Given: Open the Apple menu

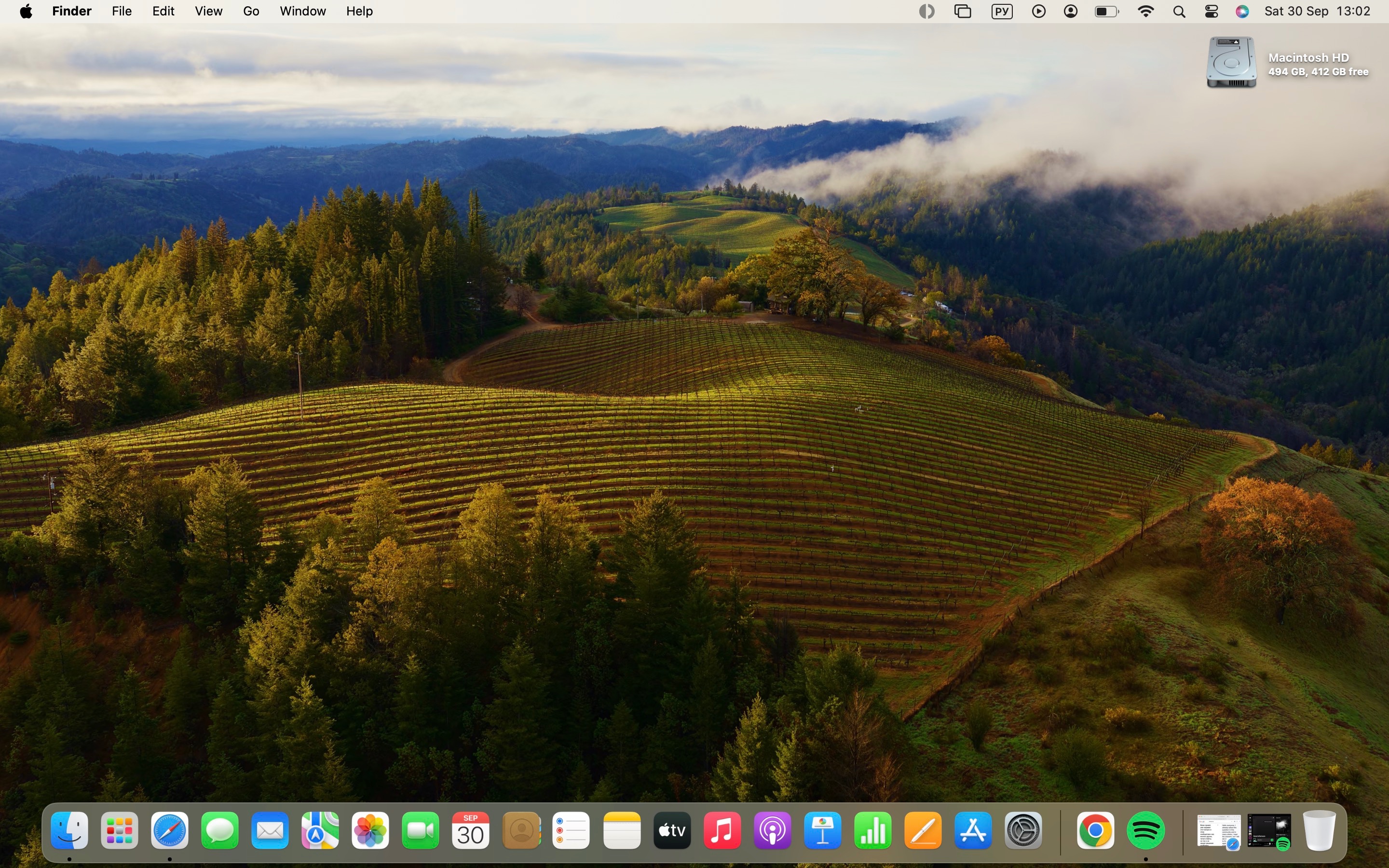Looking at the screenshot, I should coord(26,12).
